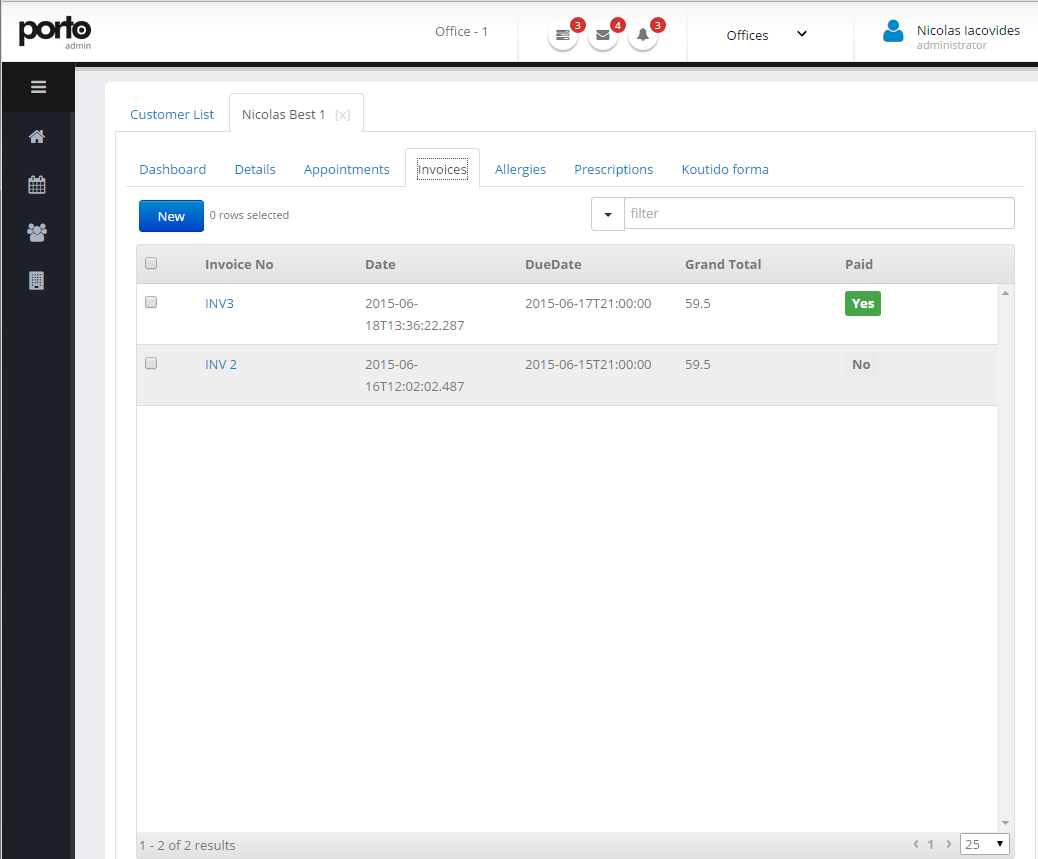
Task: Open invoice INV3 link
Action: point(219,304)
